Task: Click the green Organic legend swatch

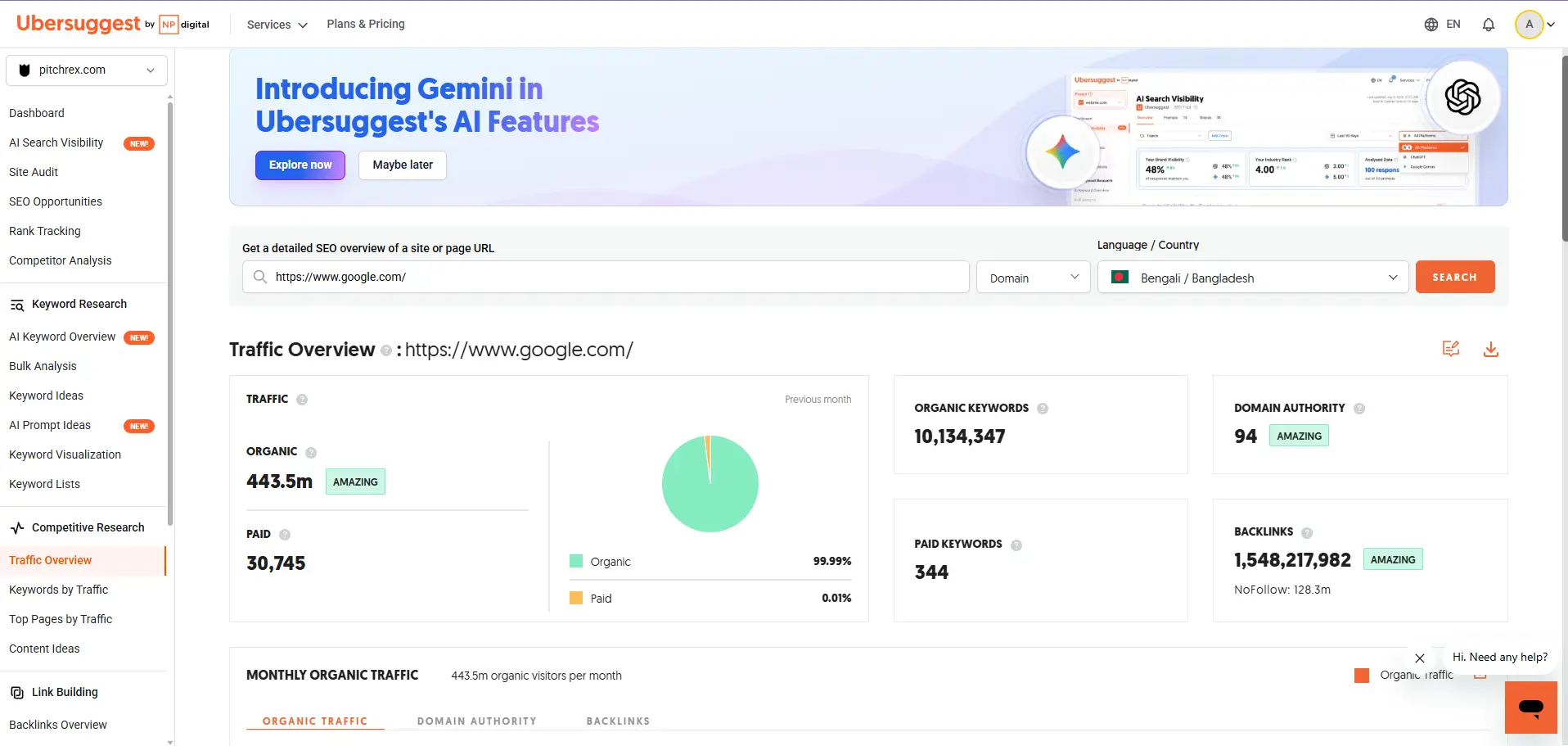Action: tap(576, 562)
